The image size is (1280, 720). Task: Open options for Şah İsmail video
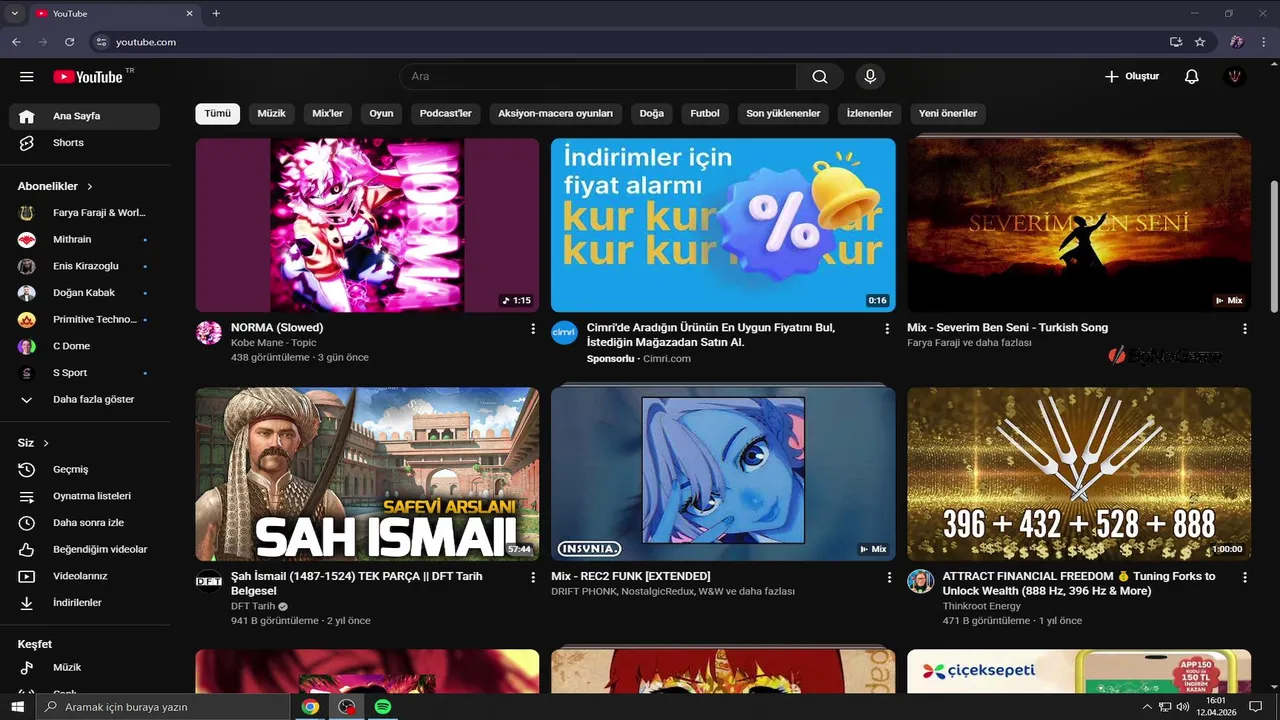[x=532, y=578]
